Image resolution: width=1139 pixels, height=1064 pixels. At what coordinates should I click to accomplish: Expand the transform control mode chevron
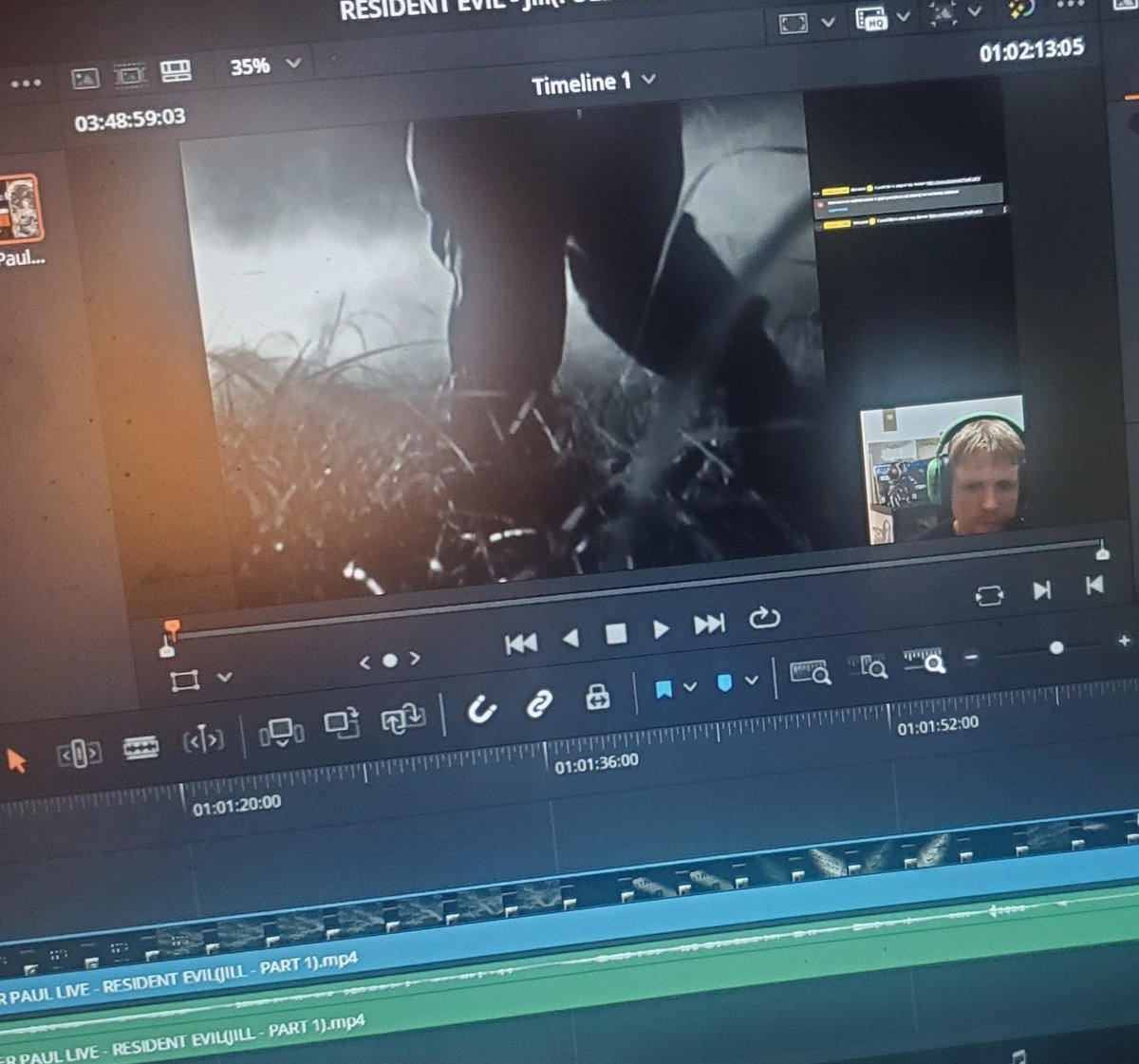(224, 677)
